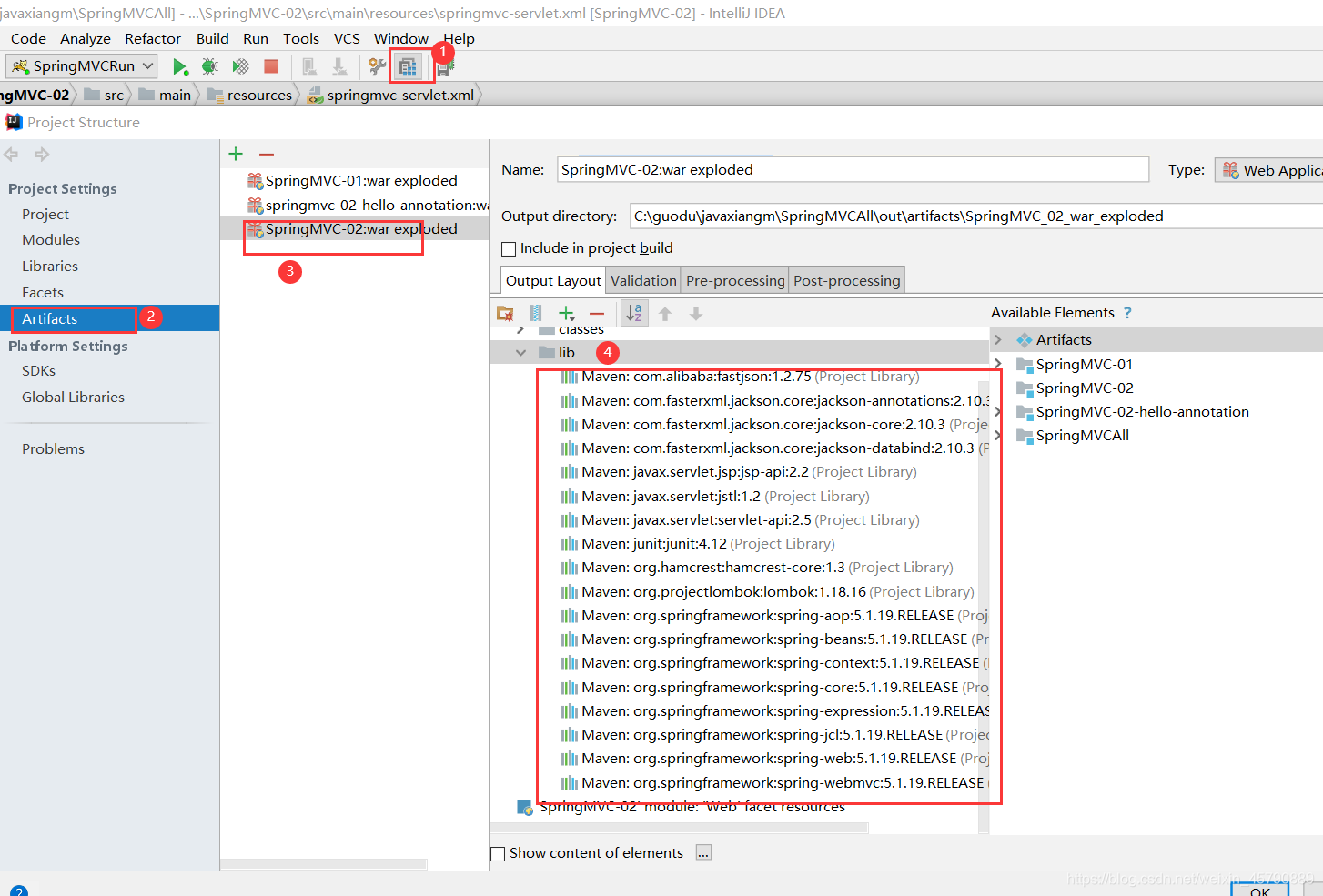This screenshot has width=1323, height=896.
Task: Open the Problems section
Action: coord(53,448)
